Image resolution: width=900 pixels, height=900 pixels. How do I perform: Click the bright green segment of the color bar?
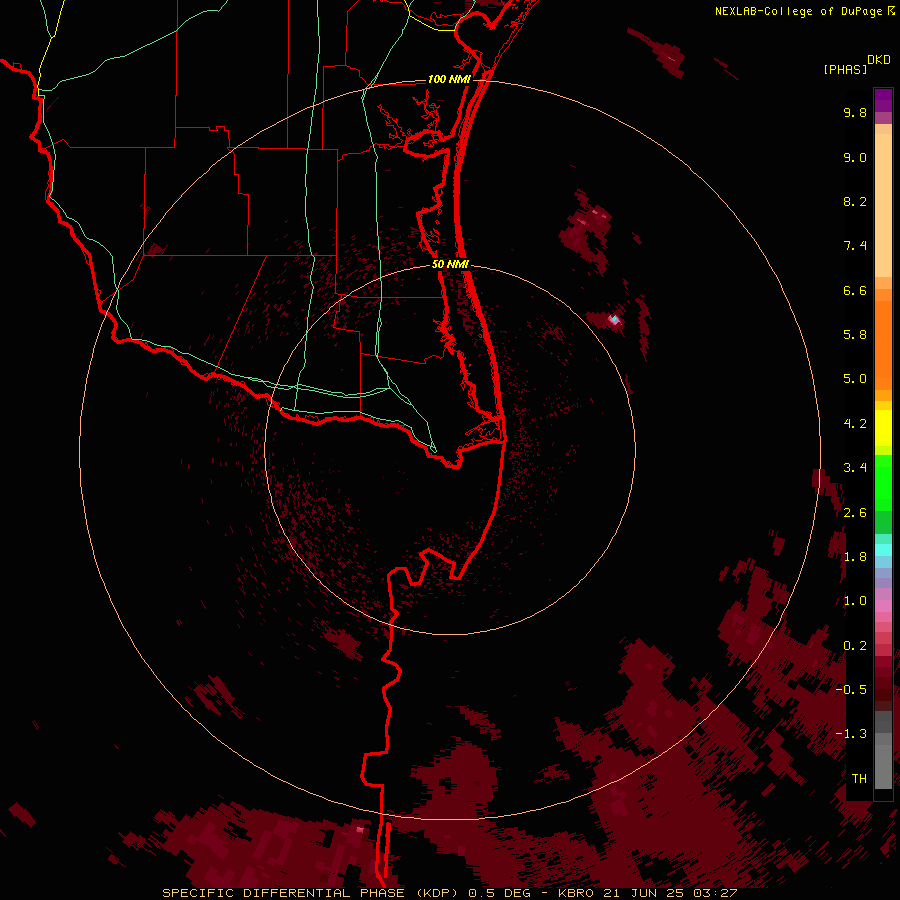[x=883, y=483]
